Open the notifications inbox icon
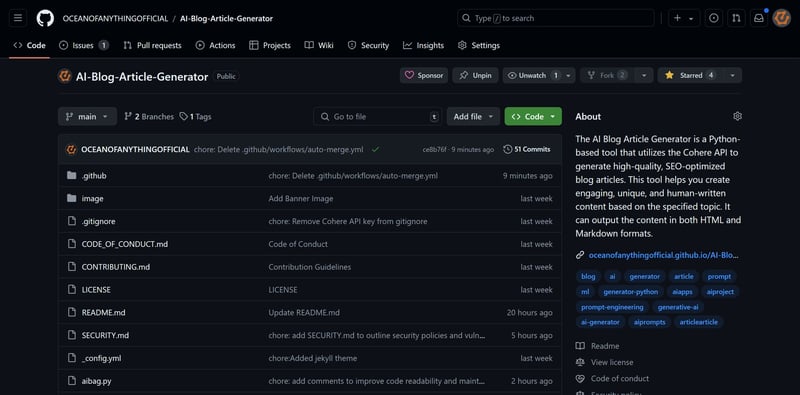The width and height of the screenshot is (800, 395). (759, 18)
